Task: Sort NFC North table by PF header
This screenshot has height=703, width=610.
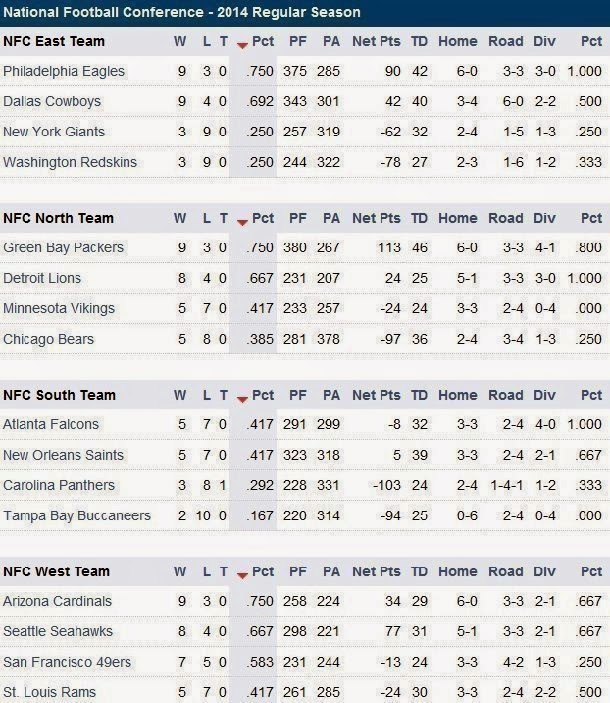Action: tap(298, 218)
